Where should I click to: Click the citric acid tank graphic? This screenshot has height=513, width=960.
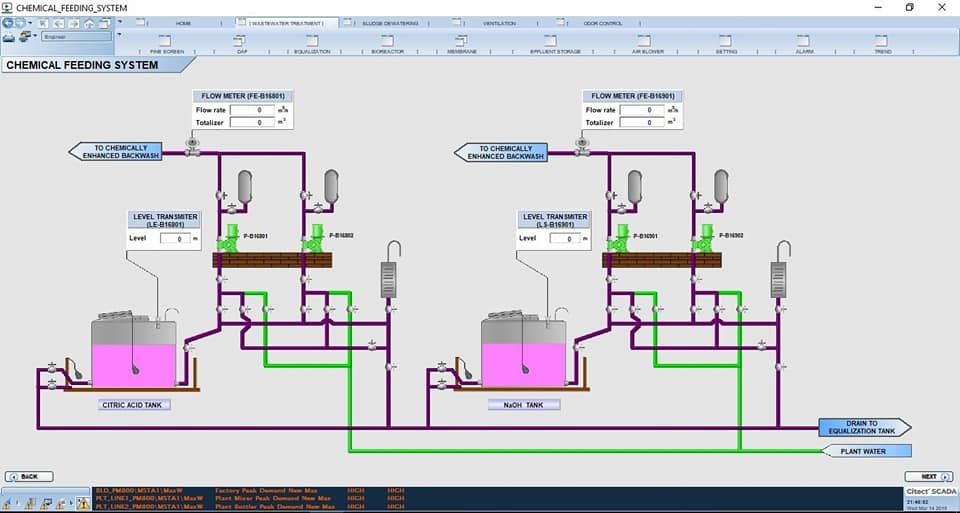pos(135,350)
